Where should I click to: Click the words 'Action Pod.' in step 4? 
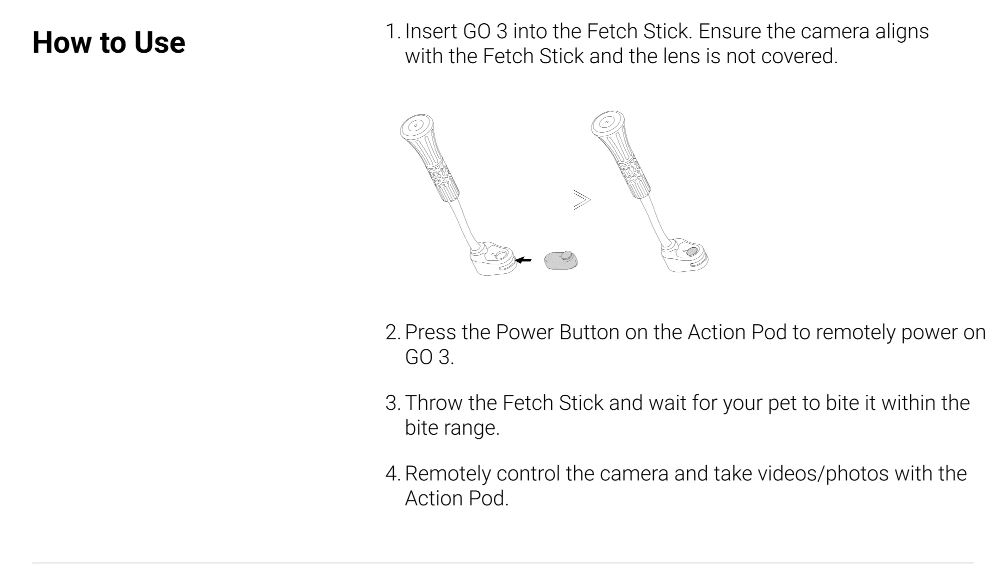tap(456, 498)
